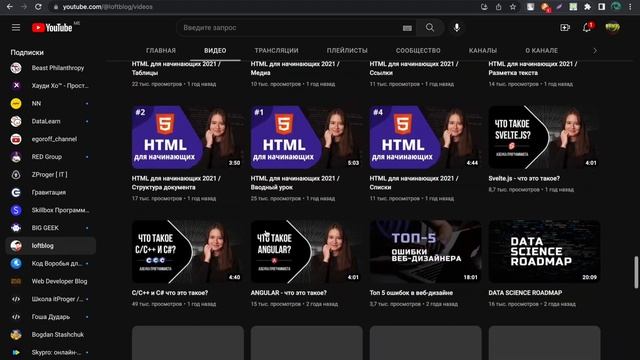Open the NN channel avatar
Viewport: 640px width, 360px height.
[16, 103]
